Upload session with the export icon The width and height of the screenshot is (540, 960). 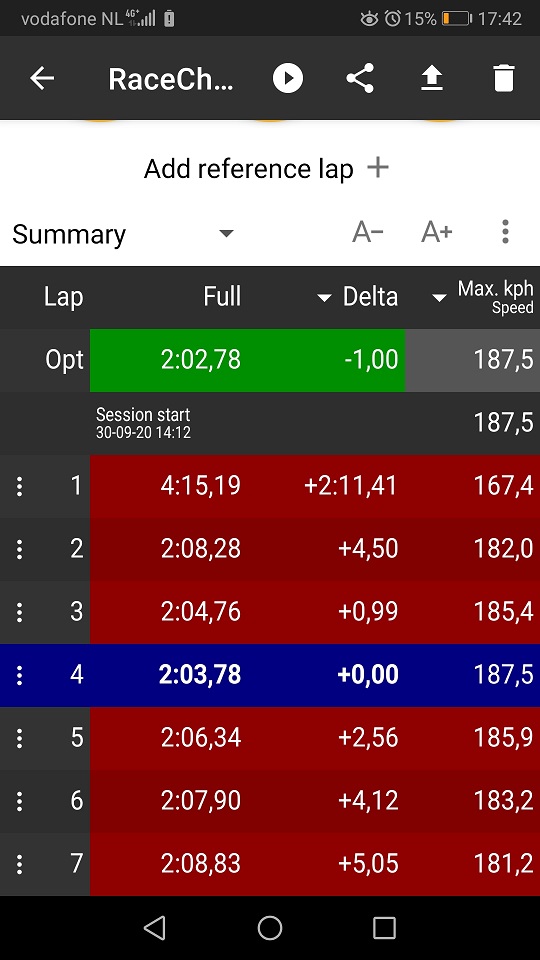click(x=432, y=78)
